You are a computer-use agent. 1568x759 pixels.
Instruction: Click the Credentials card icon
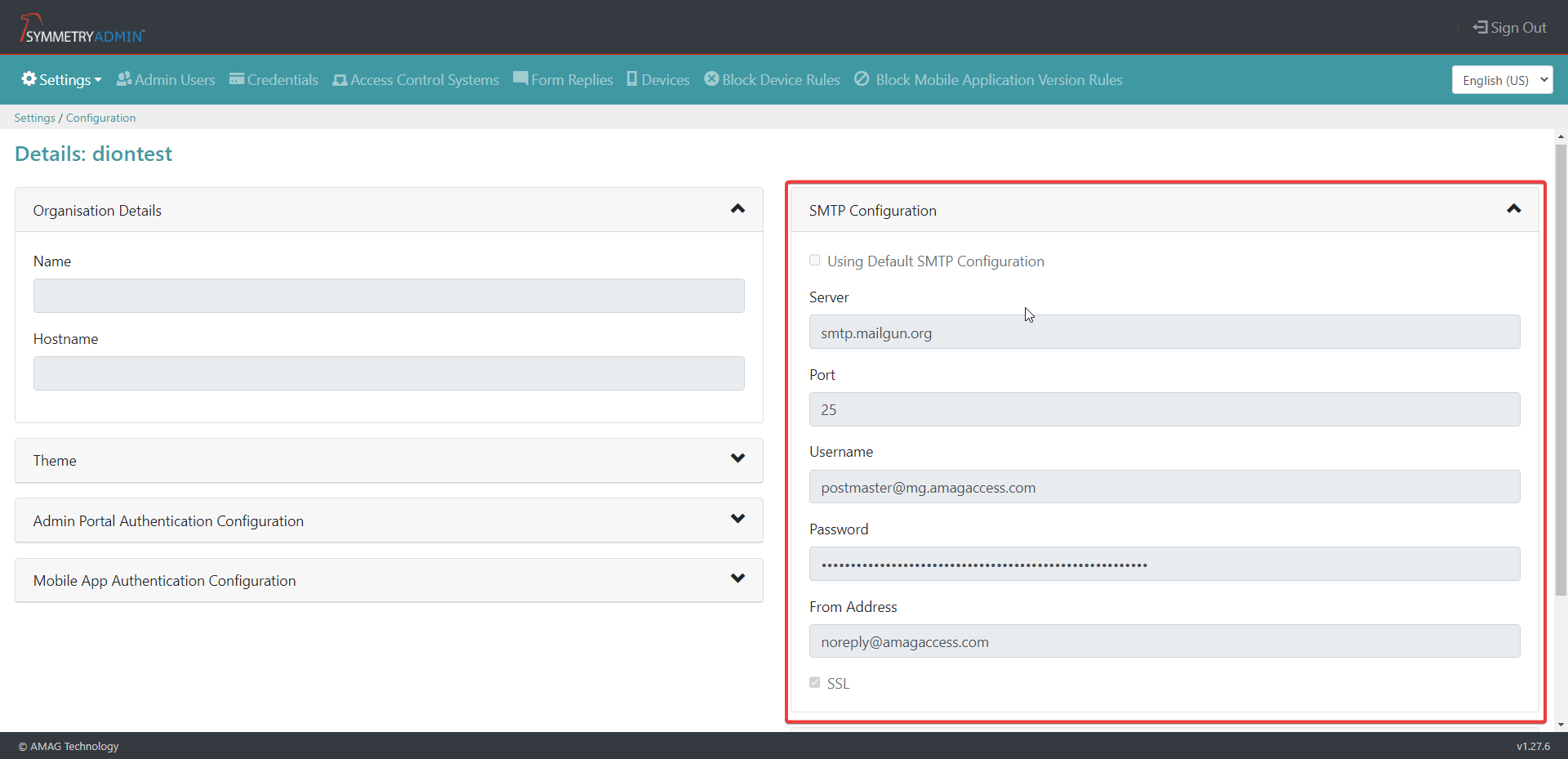click(x=237, y=78)
